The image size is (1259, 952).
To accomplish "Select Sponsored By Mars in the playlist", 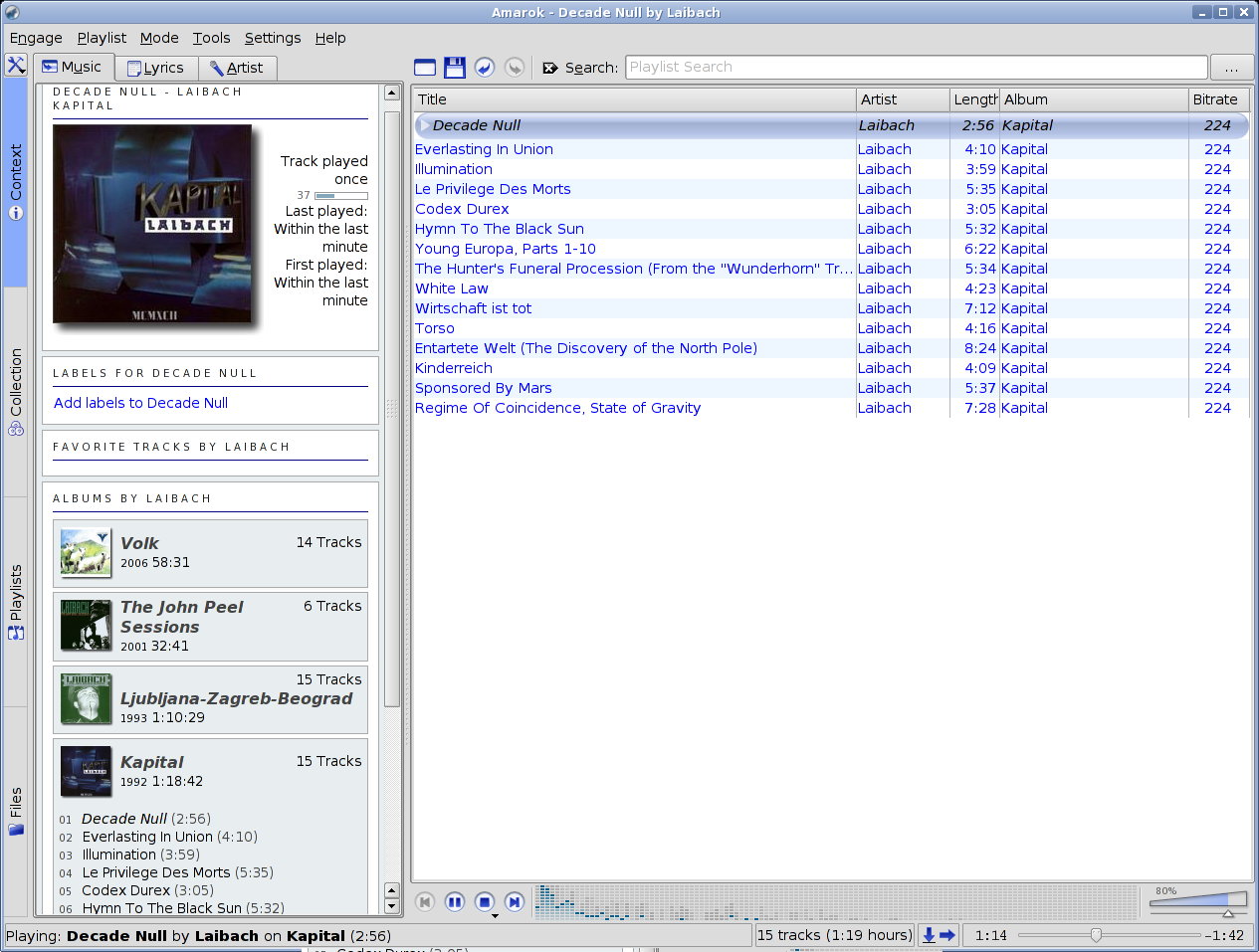I will click(830, 388).
